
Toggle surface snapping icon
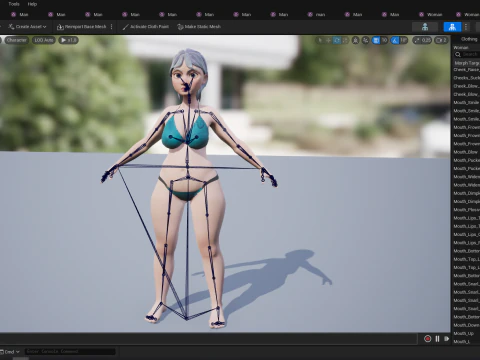click(x=366, y=40)
